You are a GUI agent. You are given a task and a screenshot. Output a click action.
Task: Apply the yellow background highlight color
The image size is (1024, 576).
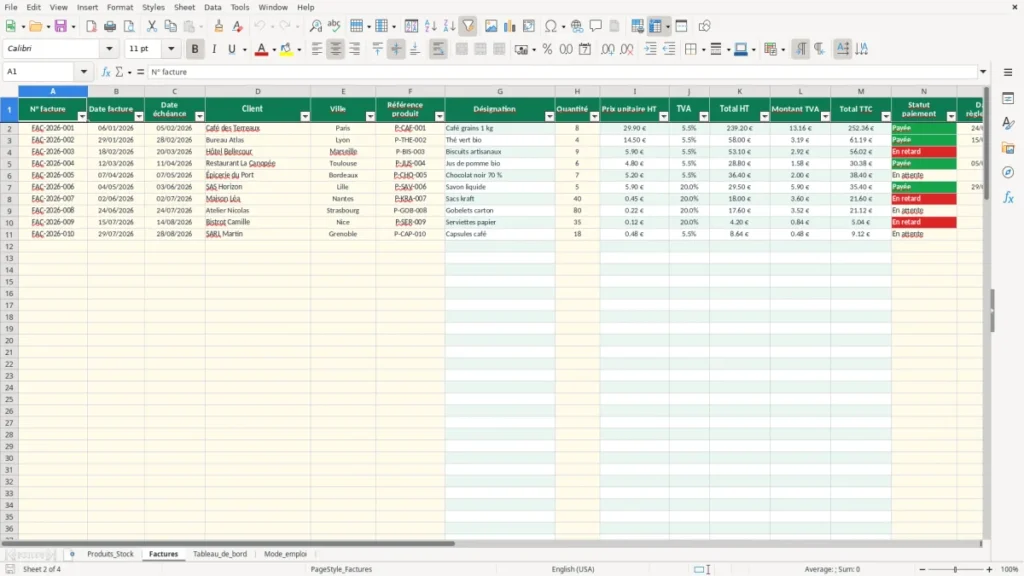coord(286,49)
